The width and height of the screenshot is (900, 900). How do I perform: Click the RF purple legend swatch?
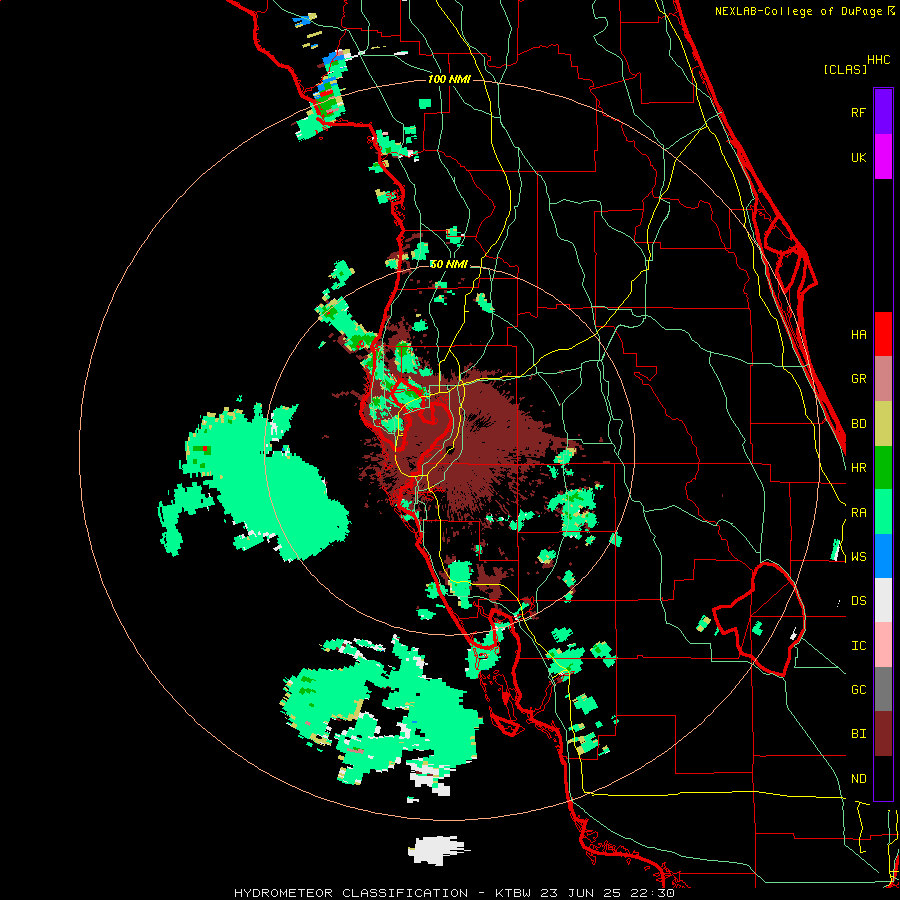point(883,112)
